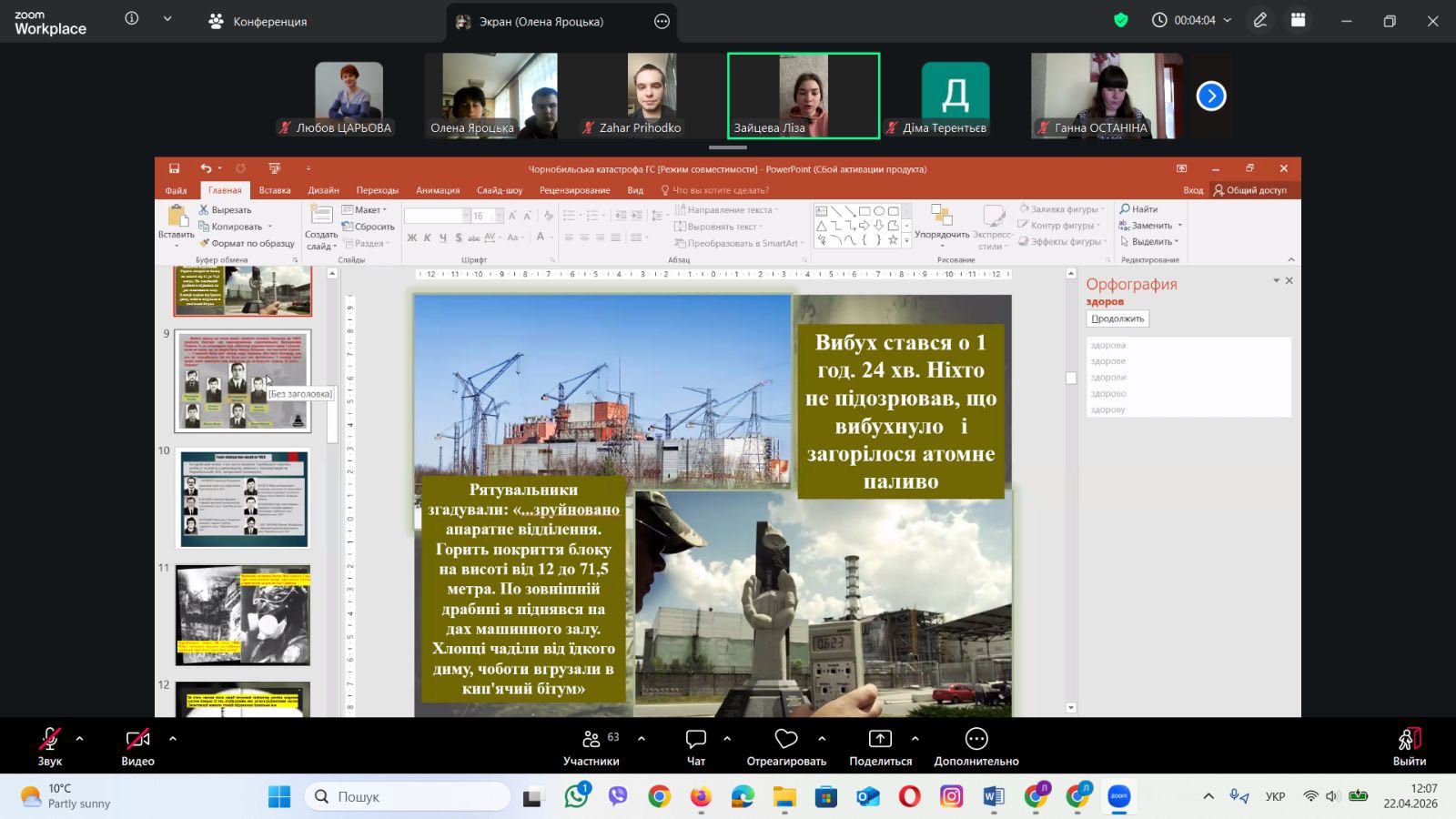1456x819 pixels.
Task: Select Зайцева Ліза video thumbnail
Action: (804, 96)
